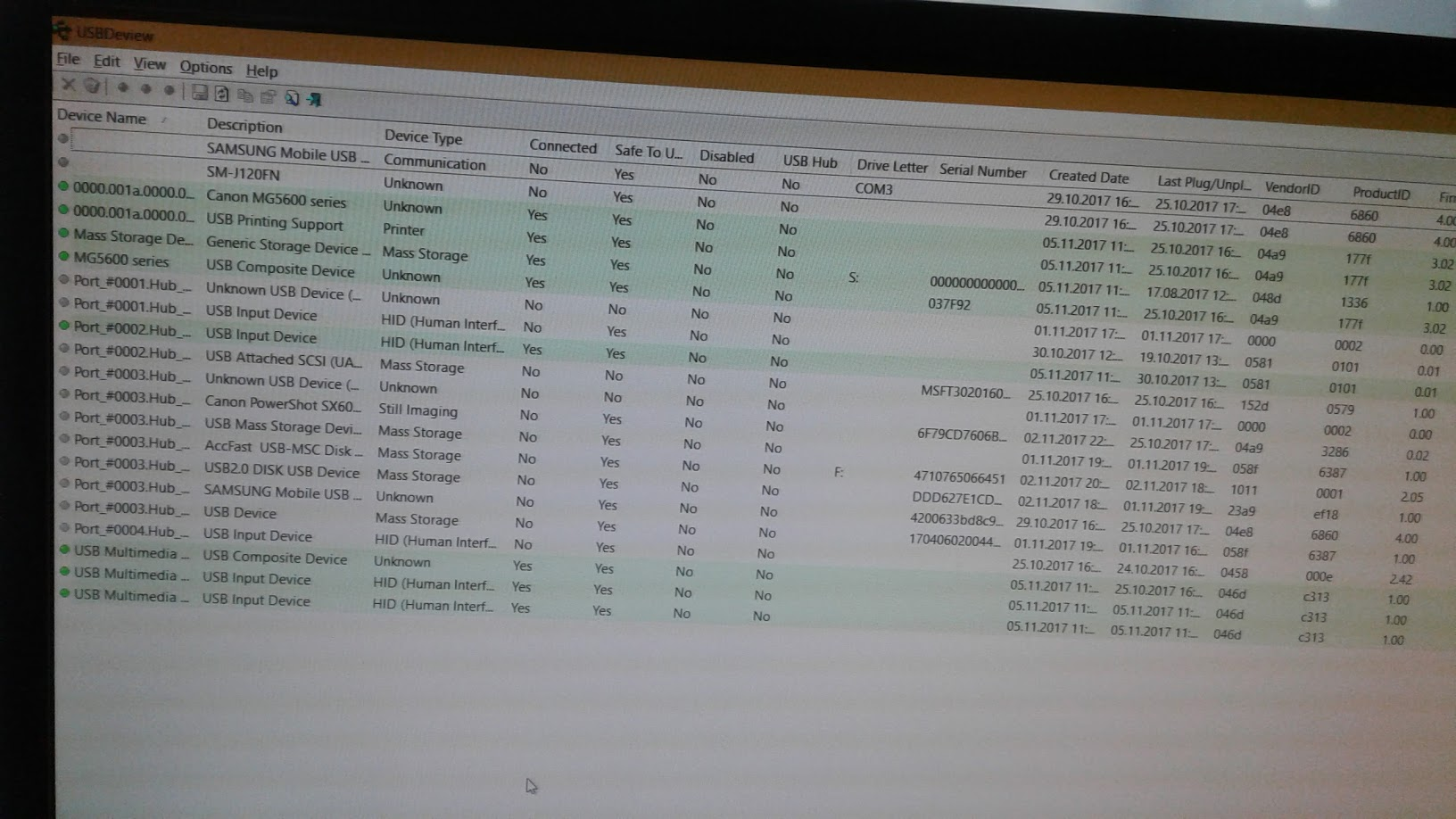
Task: Sort by the Serial Number column header
Action: 982,171
